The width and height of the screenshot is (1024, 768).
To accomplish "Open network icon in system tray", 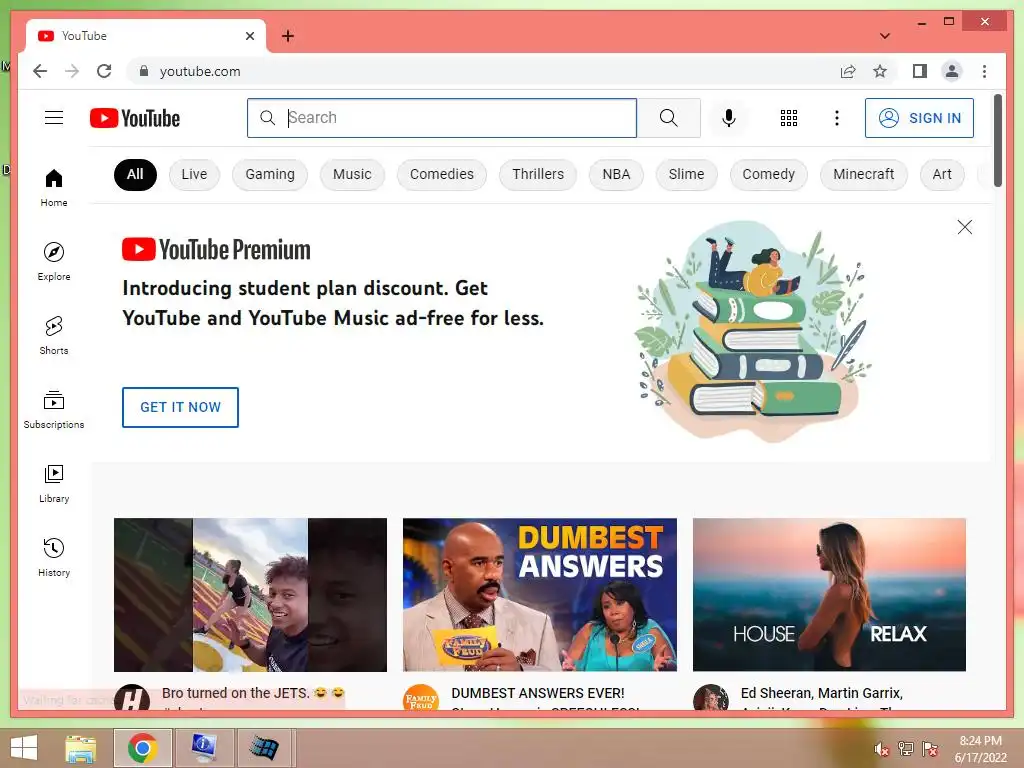I will point(905,749).
